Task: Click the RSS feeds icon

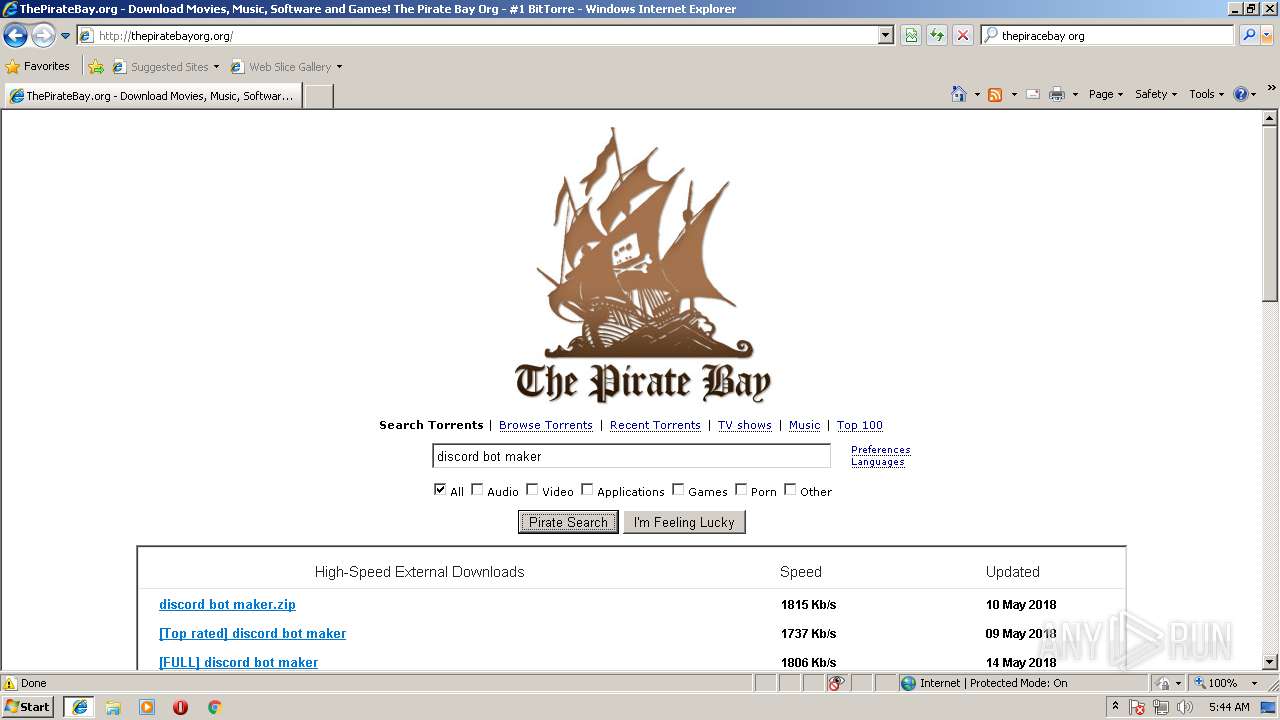Action: tap(995, 94)
